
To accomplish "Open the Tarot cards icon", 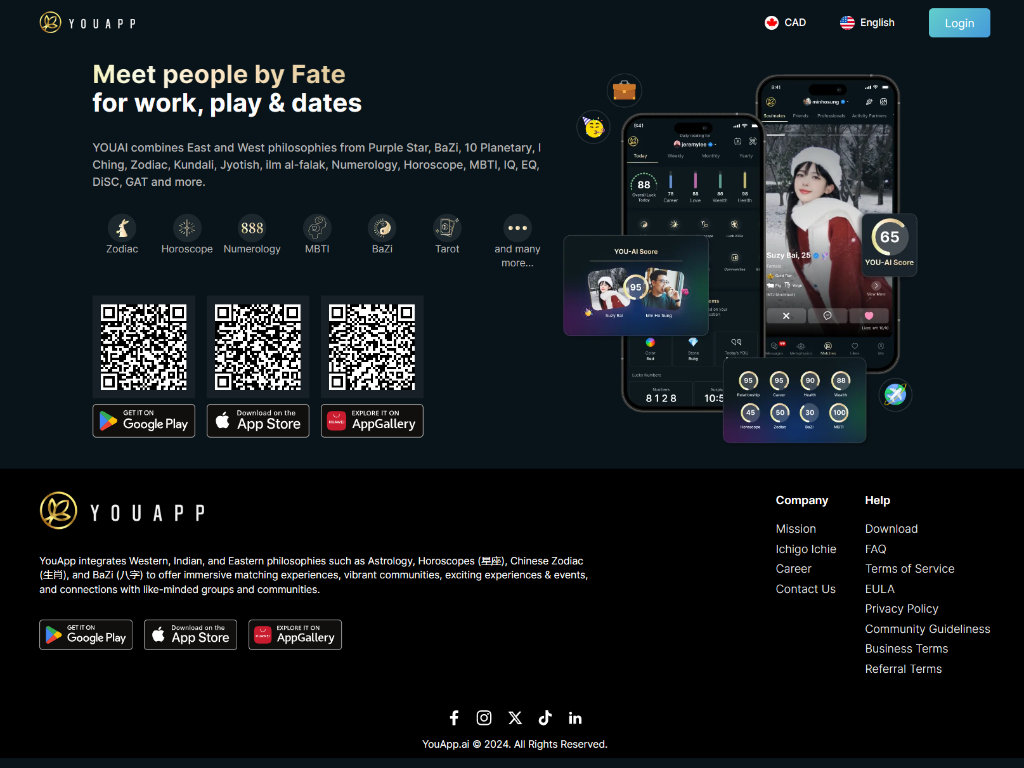I will point(447,228).
